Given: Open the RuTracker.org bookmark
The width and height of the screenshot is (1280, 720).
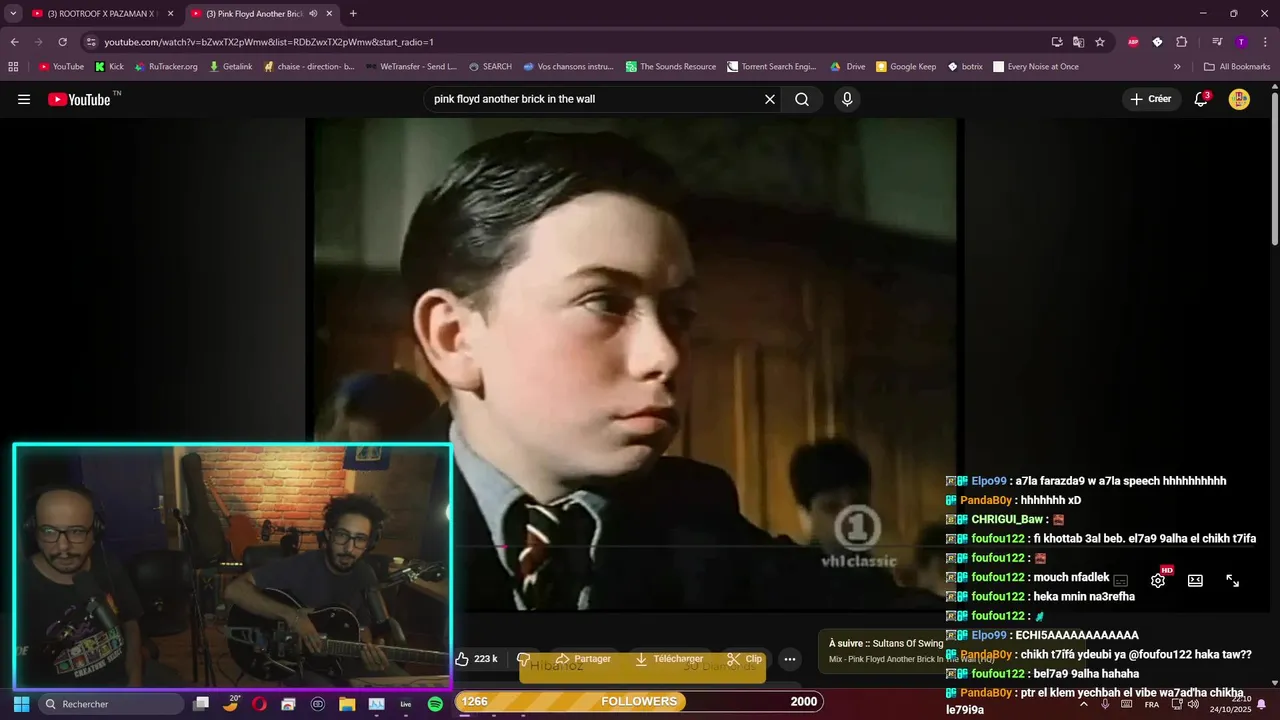Looking at the screenshot, I should [x=166, y=67].
